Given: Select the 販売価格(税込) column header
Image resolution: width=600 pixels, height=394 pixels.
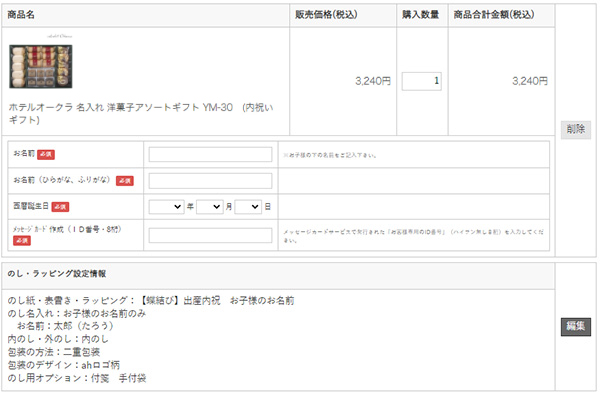Looking at the screenshot, I should (326, 15).
